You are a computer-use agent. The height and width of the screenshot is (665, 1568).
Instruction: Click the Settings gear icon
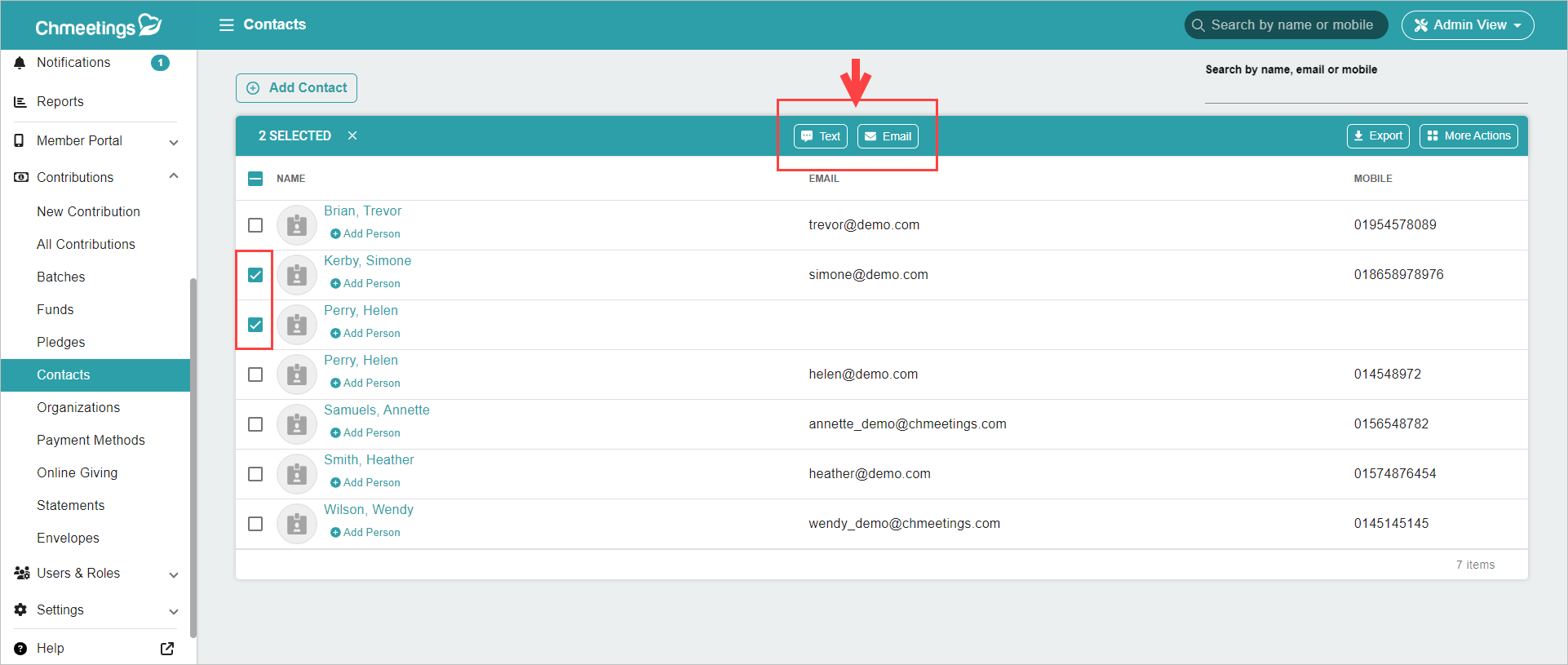pos(20,610)
